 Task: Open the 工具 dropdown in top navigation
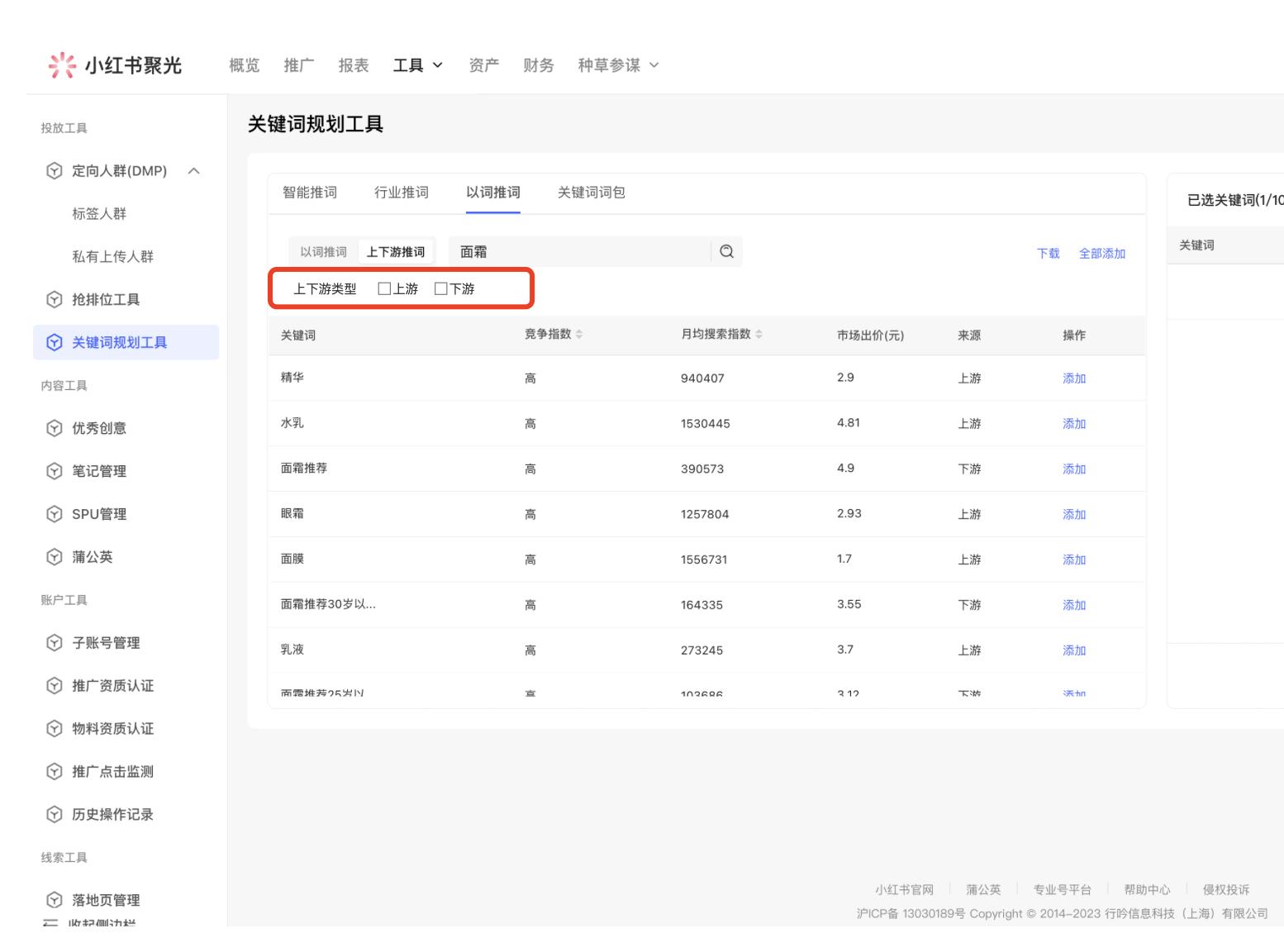[417, 65]
